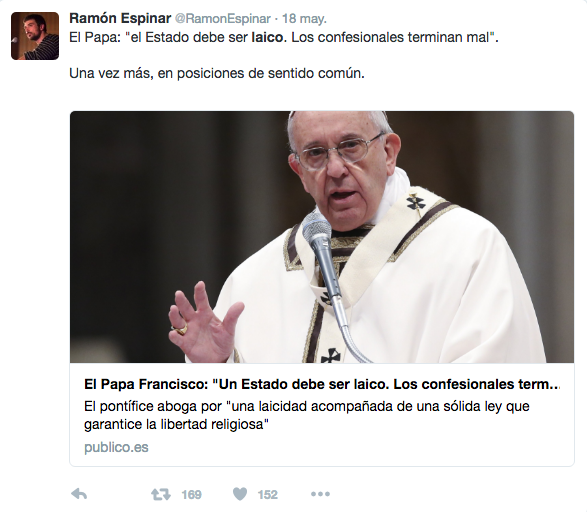Click the 152 likes count
587x512 pixels.
268,495
